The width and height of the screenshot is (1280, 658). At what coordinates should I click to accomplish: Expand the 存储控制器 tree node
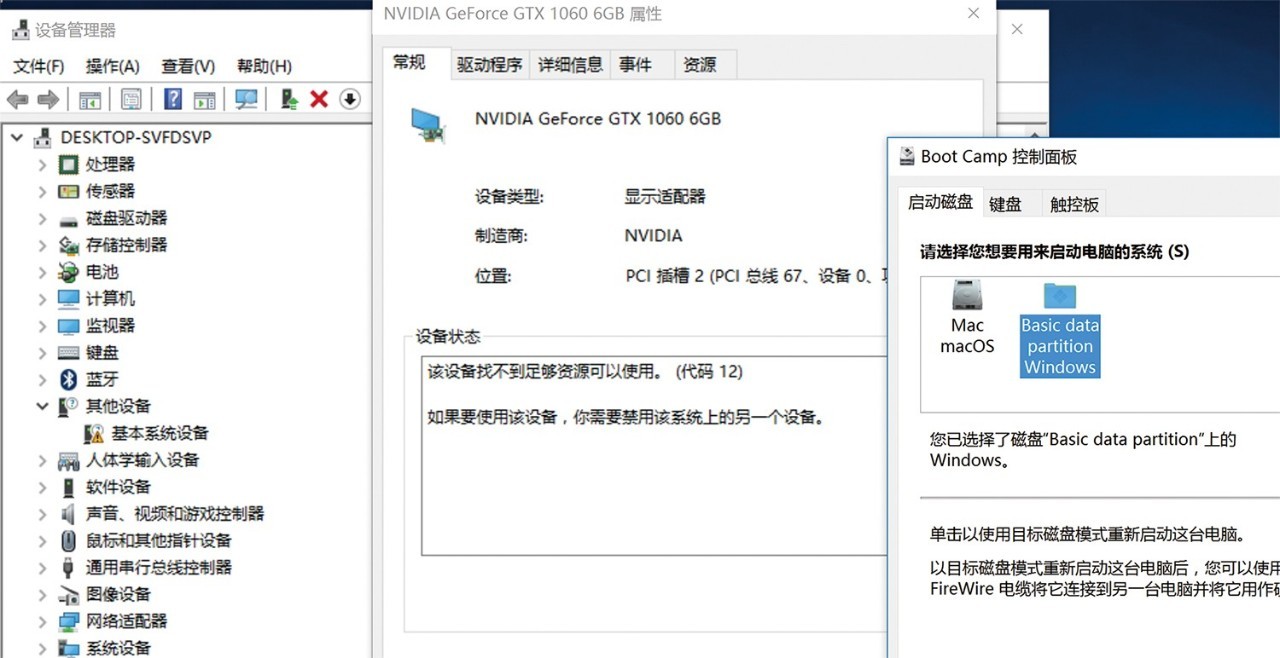(x=42, y=245)
